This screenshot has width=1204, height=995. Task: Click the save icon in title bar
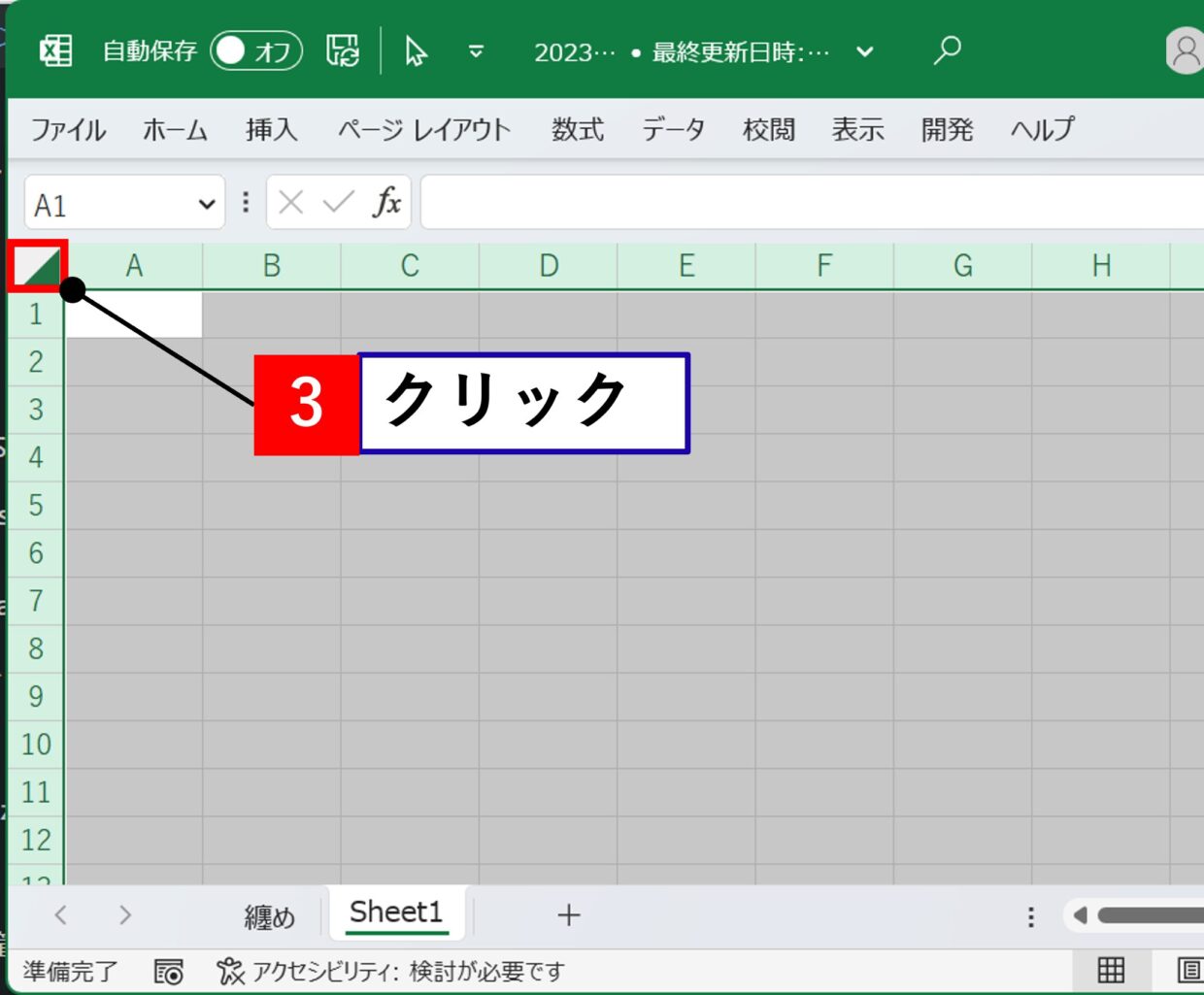tap(342, 50)
